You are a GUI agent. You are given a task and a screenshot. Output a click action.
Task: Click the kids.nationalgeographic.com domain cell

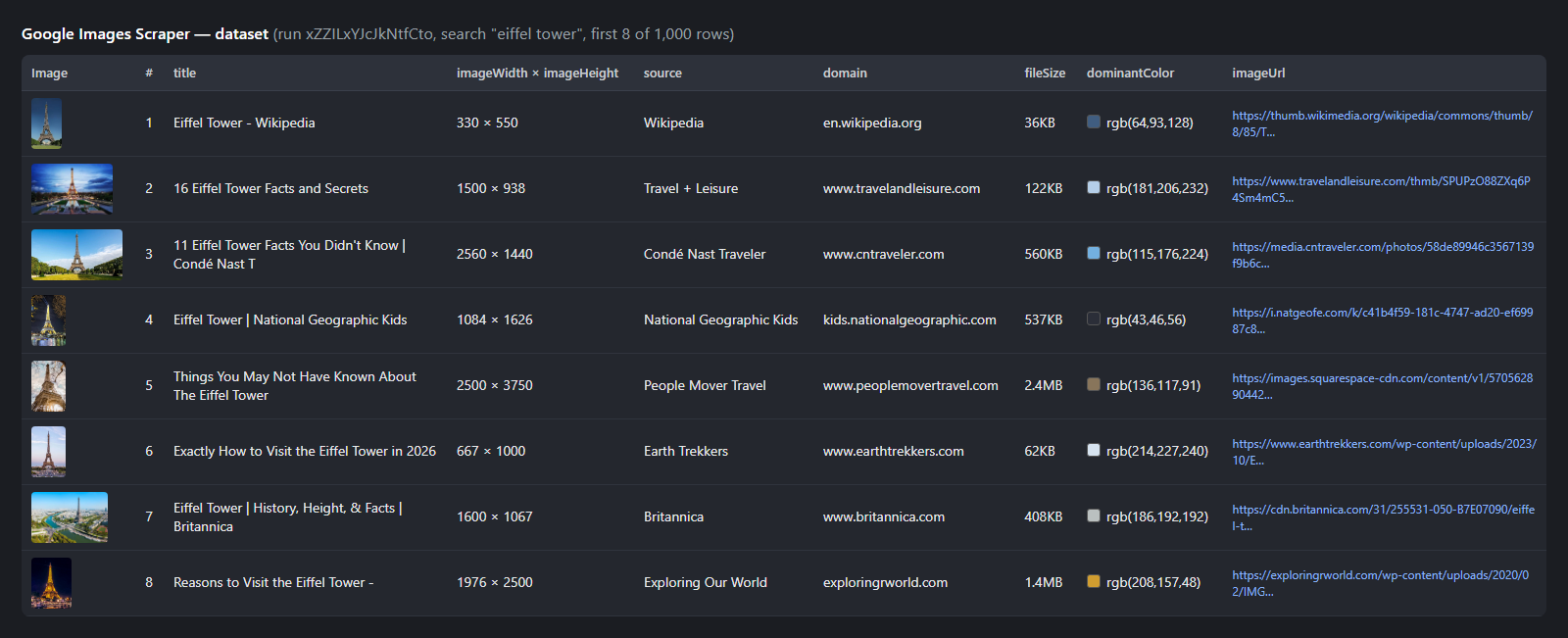[x=909, y=319]
